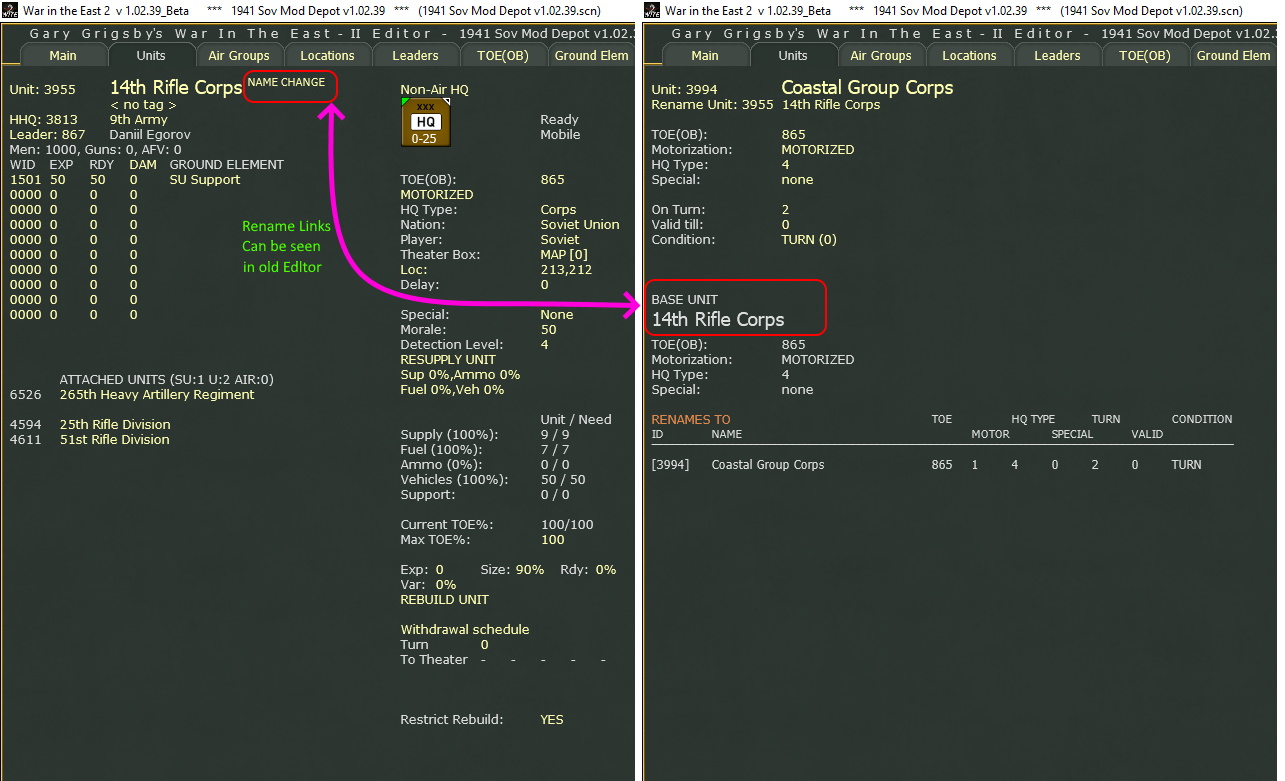
Task: Click Theater Box value MAP [0]
Action: (565, 255)
